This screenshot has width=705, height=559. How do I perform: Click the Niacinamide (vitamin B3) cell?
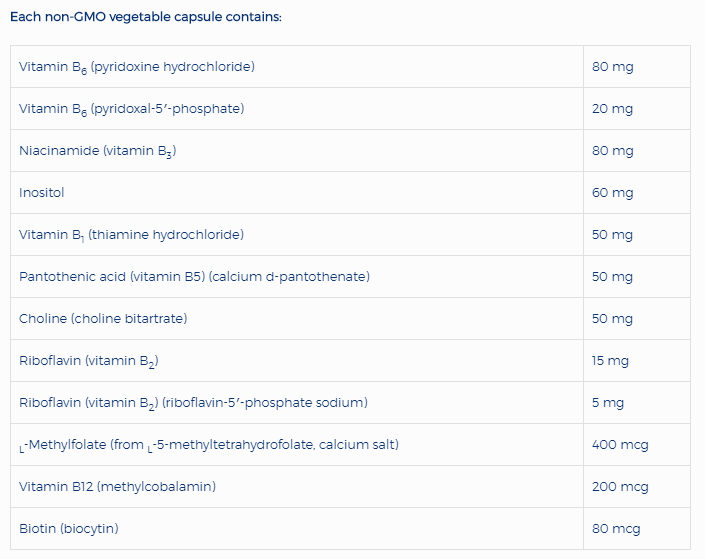(98, 151)
